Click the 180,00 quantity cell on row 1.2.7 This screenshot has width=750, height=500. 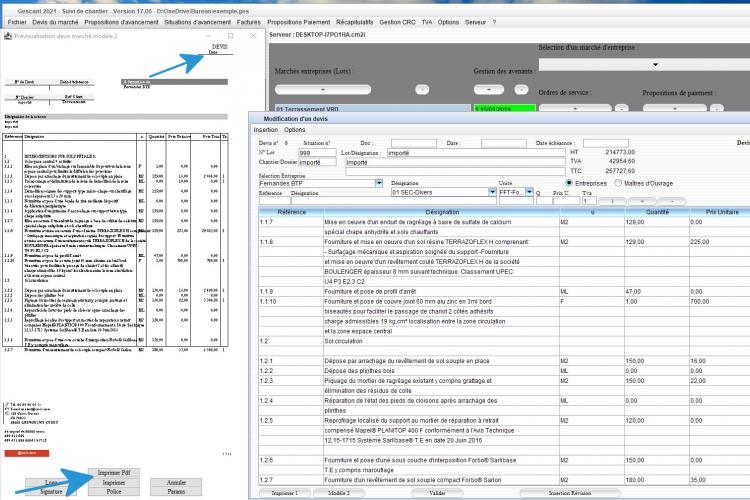pyautogui.click(x=657, y=479)
